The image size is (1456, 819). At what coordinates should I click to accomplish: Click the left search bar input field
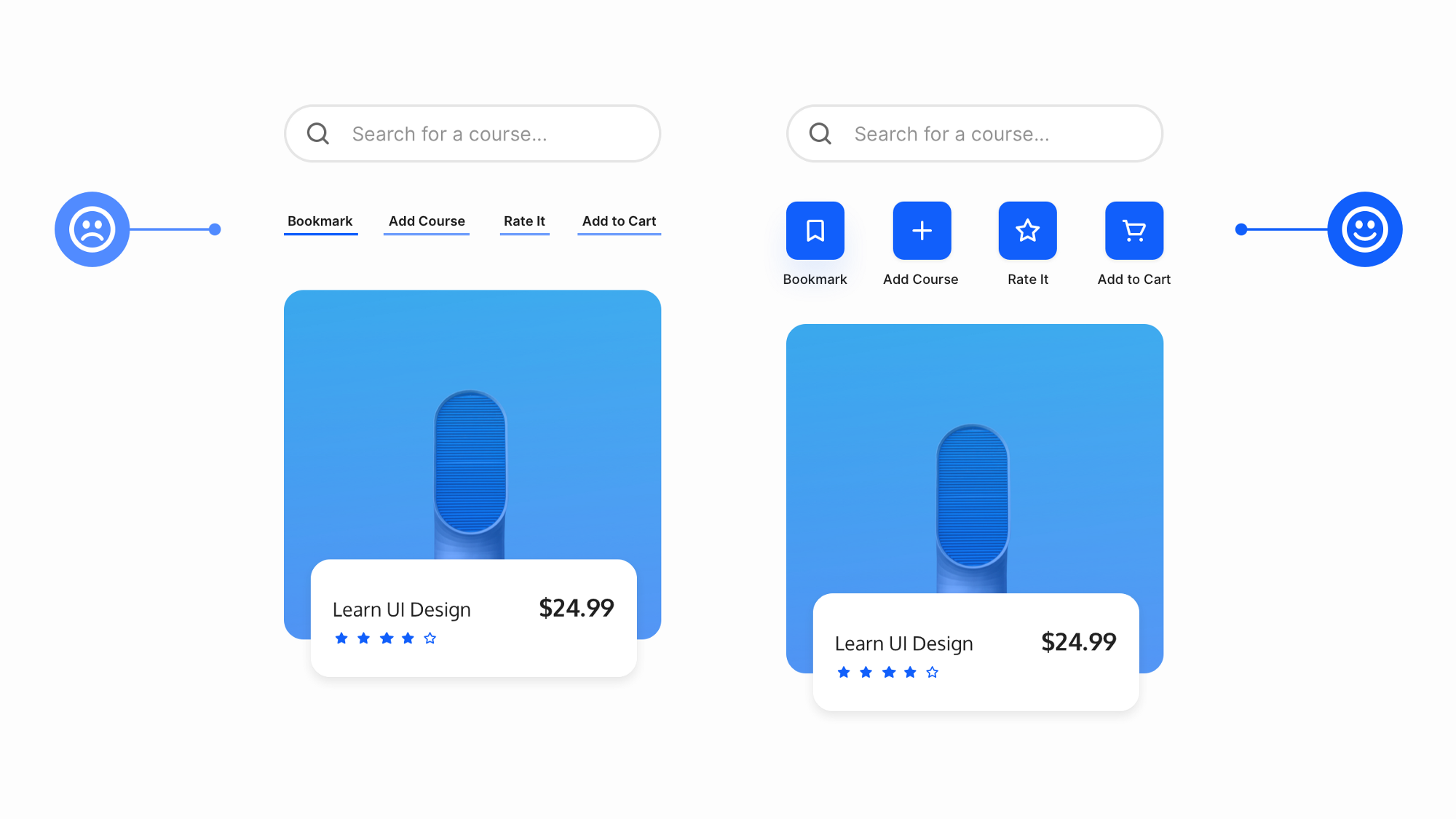472,133
